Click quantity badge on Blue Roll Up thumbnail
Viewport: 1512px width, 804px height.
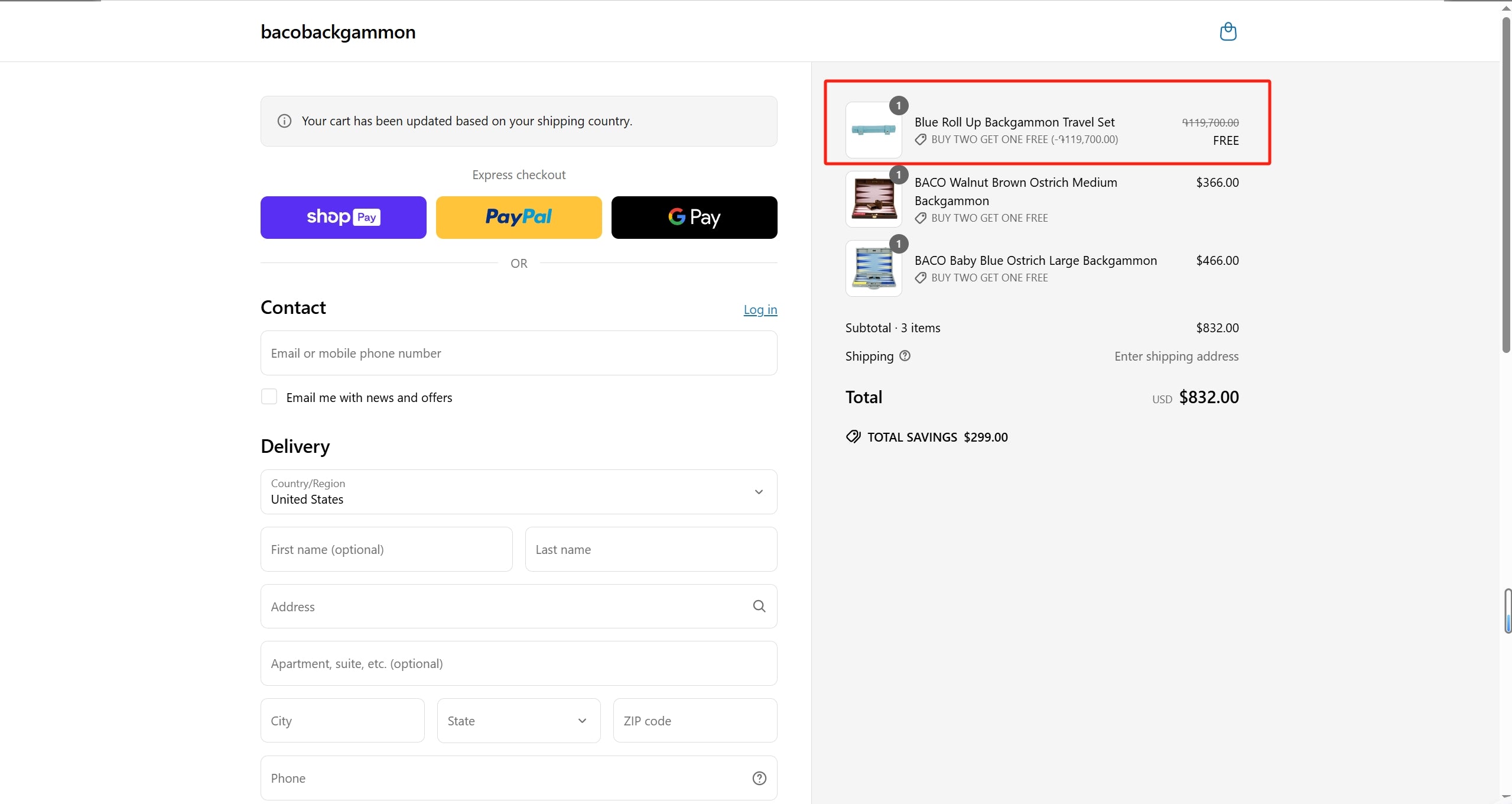tap(899, 106)
